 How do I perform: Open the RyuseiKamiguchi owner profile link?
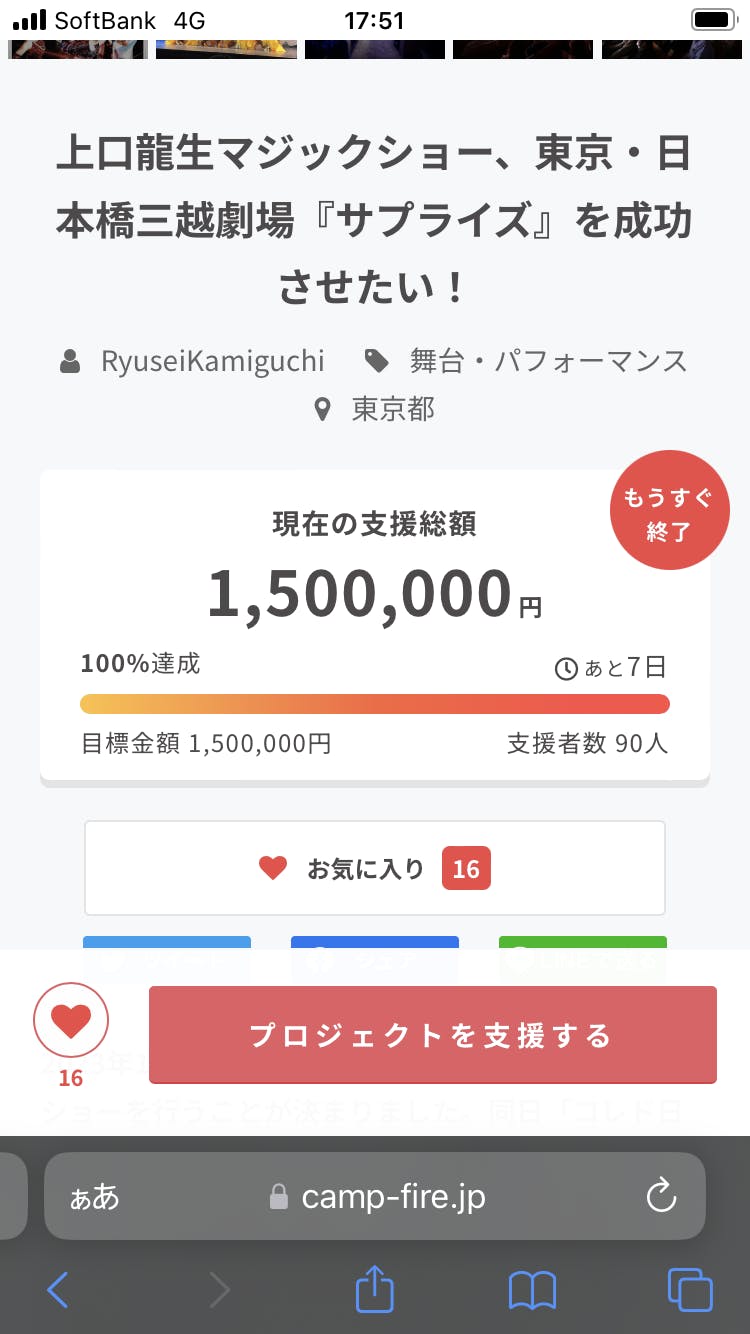pos(212,361)
